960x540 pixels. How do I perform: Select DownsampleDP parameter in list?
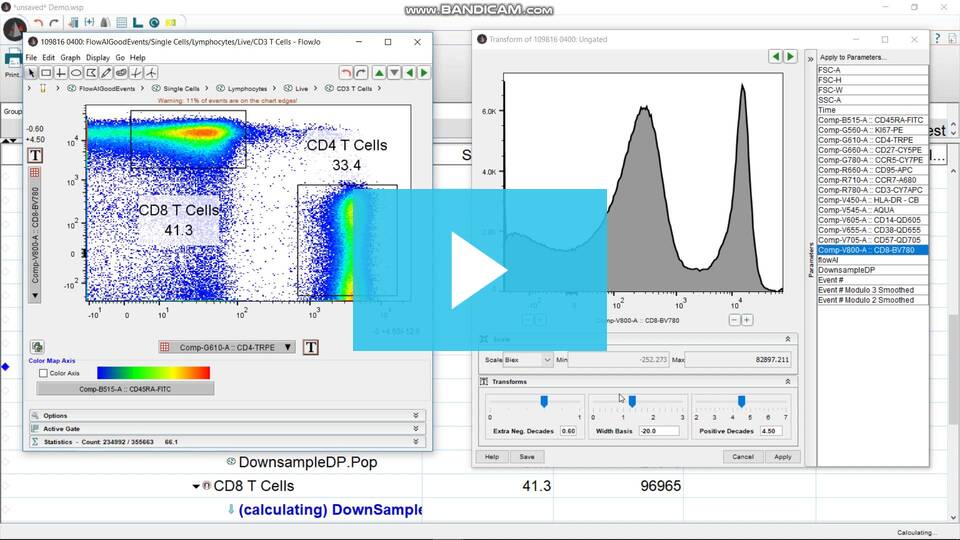coord(872,270)
